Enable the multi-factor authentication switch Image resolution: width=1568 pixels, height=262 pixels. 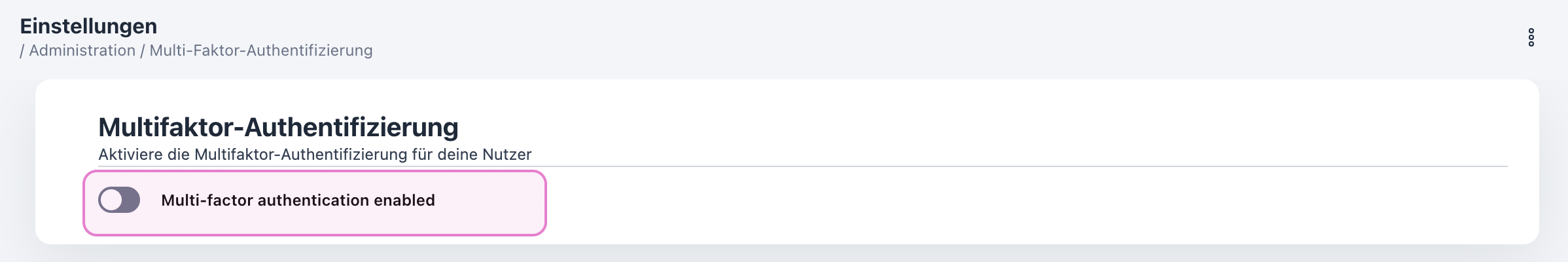click(x=119, y=200)
